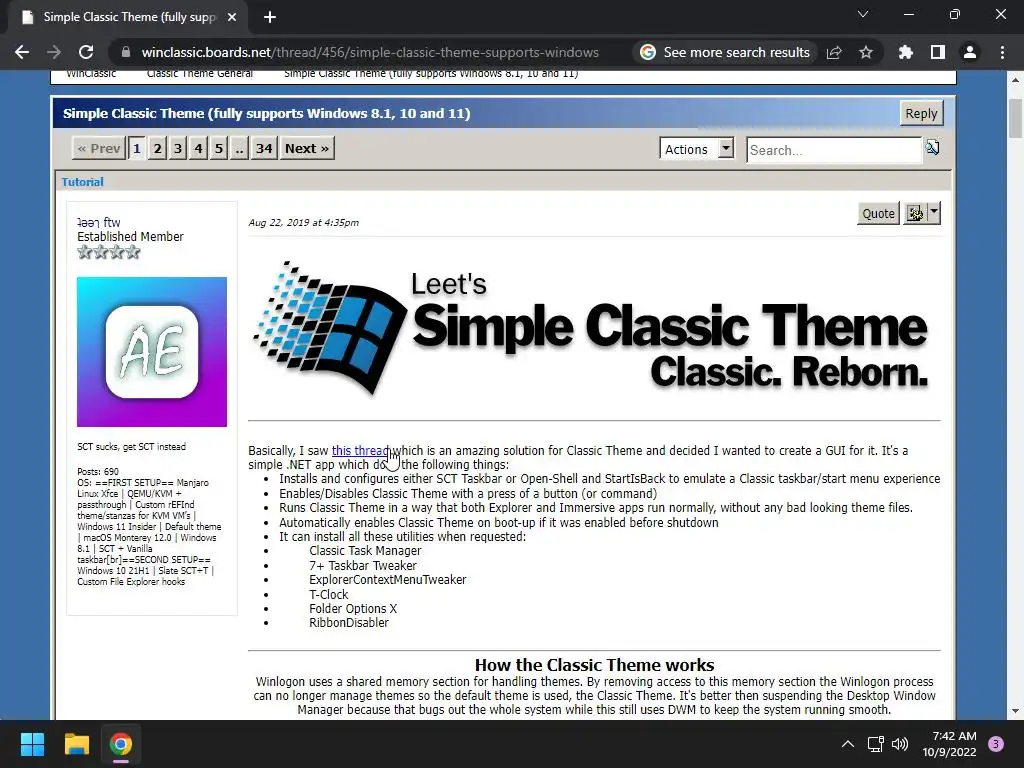
Task: Click the page ellipsis button
Action: coord(239,148)
